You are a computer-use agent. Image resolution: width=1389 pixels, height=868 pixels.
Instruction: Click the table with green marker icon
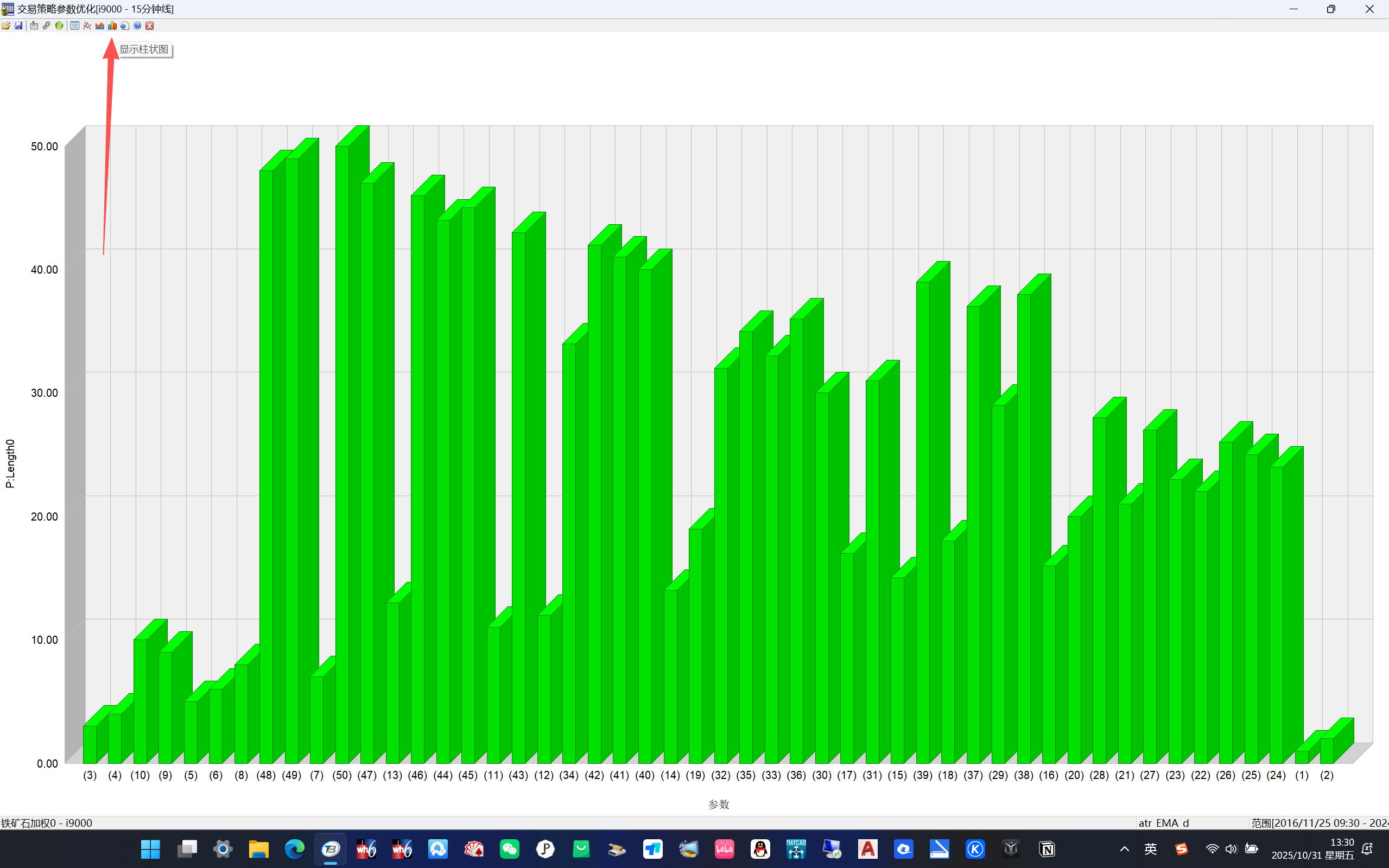[x=34, y=26]
